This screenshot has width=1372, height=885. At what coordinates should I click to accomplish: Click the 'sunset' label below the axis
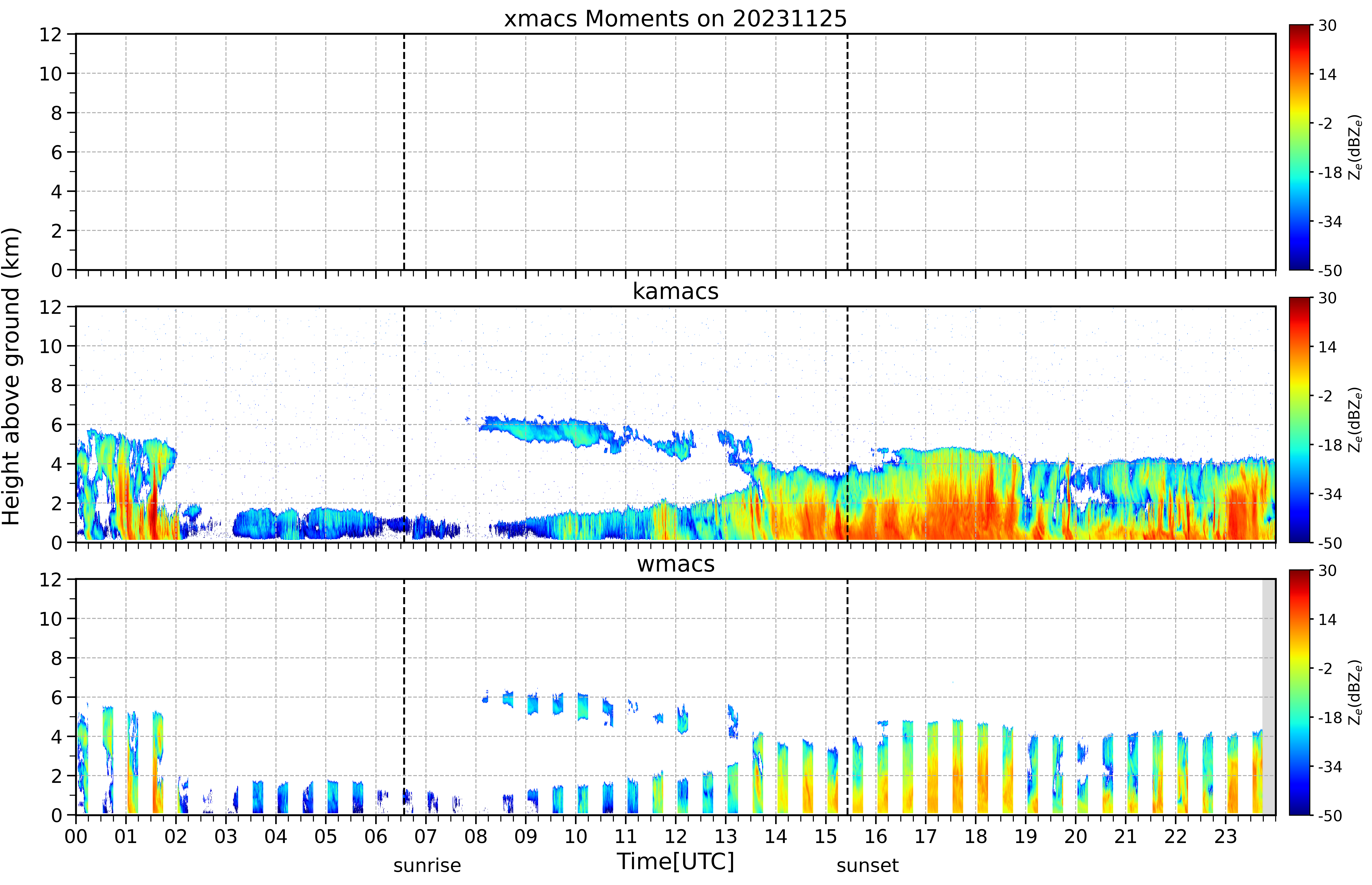[867, 865]
